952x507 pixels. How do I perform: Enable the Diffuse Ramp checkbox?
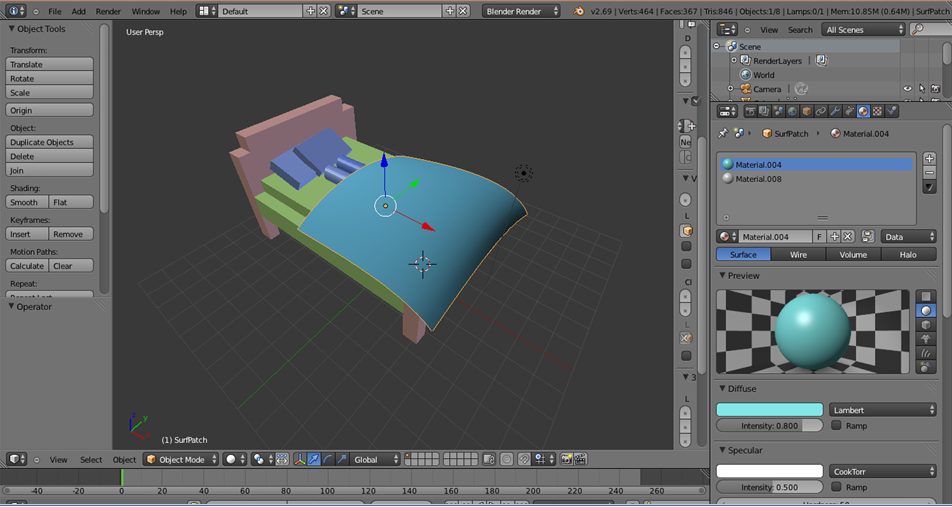[x=836, y=426]
